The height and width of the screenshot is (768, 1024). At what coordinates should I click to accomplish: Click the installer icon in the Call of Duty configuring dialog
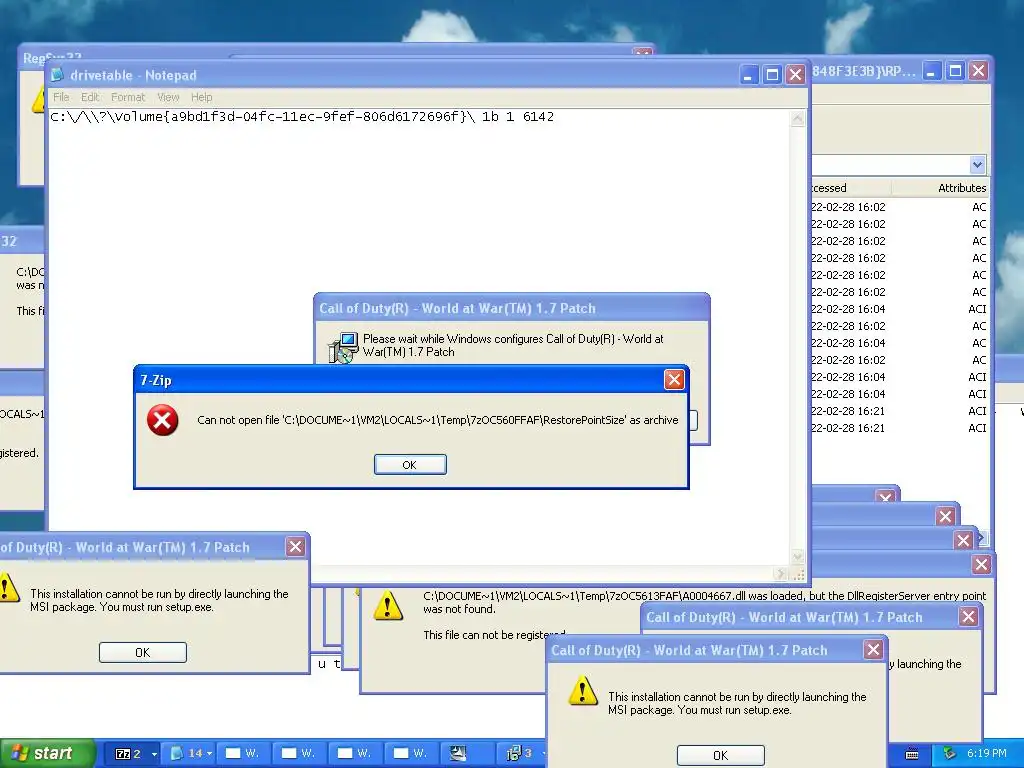click(343, 347)
